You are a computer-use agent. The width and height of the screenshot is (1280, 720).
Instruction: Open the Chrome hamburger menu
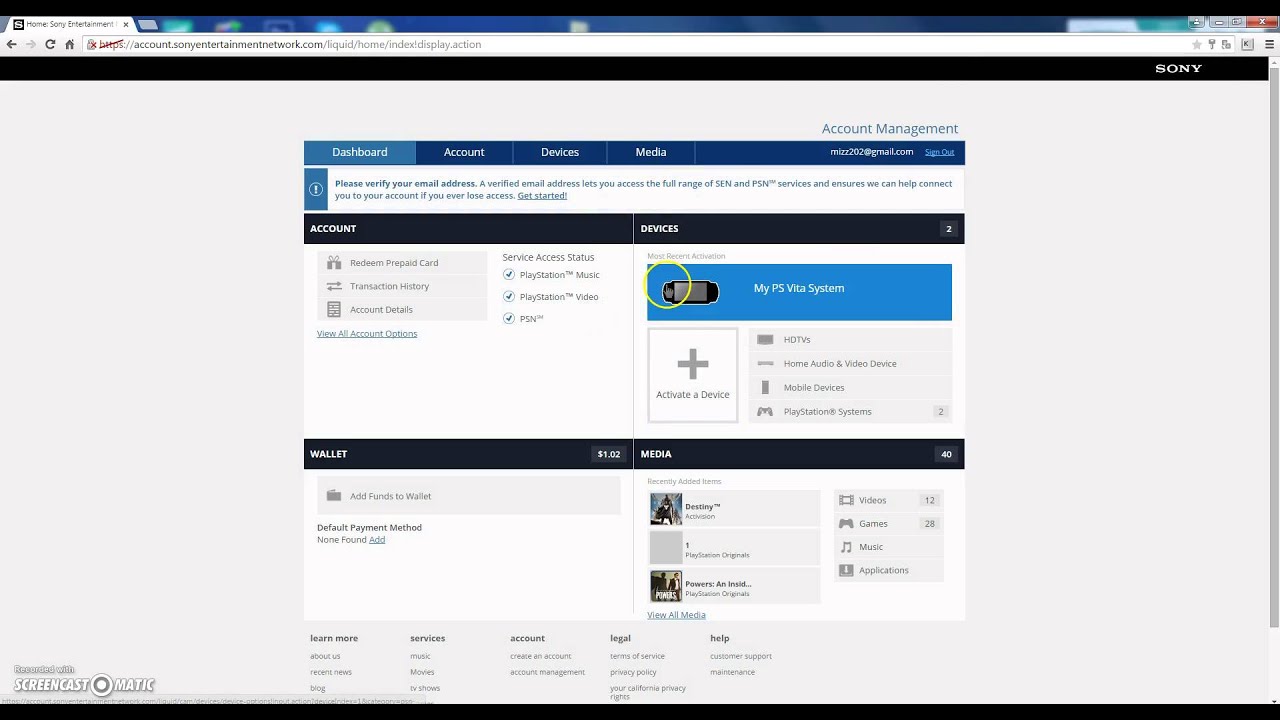click(x=1269, y=44)
